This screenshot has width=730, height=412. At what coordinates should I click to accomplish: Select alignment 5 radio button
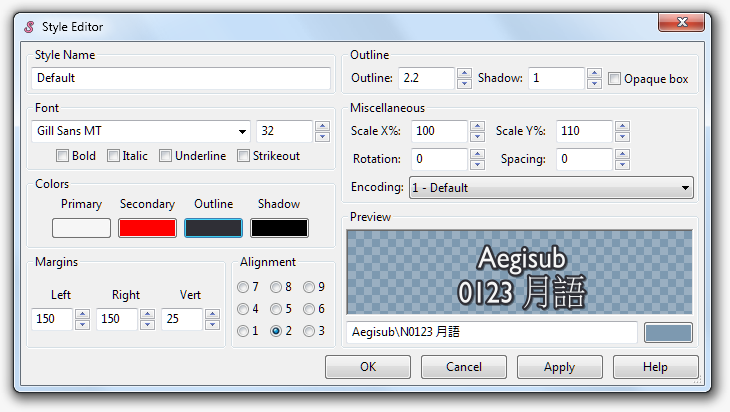[x=276, y=309]
